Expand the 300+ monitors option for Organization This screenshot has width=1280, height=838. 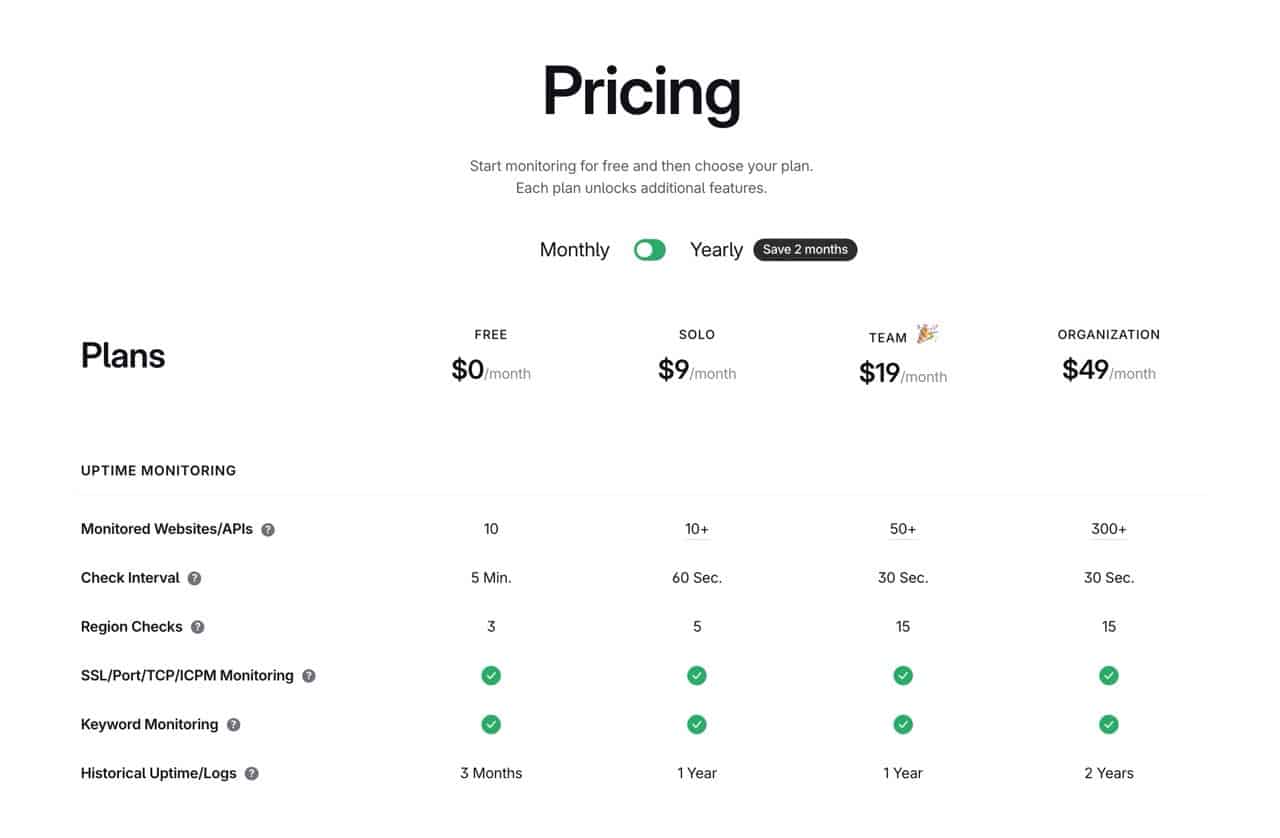[1108, 529]
